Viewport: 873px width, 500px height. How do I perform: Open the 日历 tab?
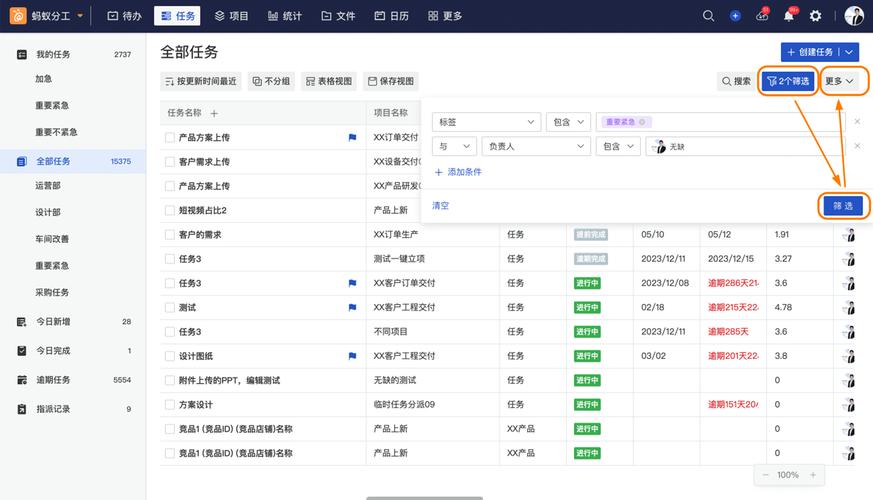click(x=391, y=16)
